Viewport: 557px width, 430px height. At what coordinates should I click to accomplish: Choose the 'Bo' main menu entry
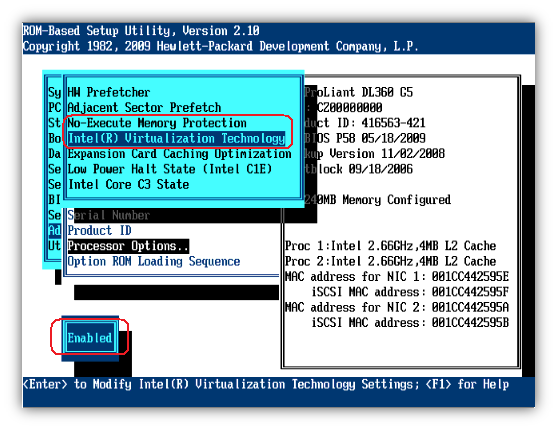pyautogui.click(x=54, y=138)
